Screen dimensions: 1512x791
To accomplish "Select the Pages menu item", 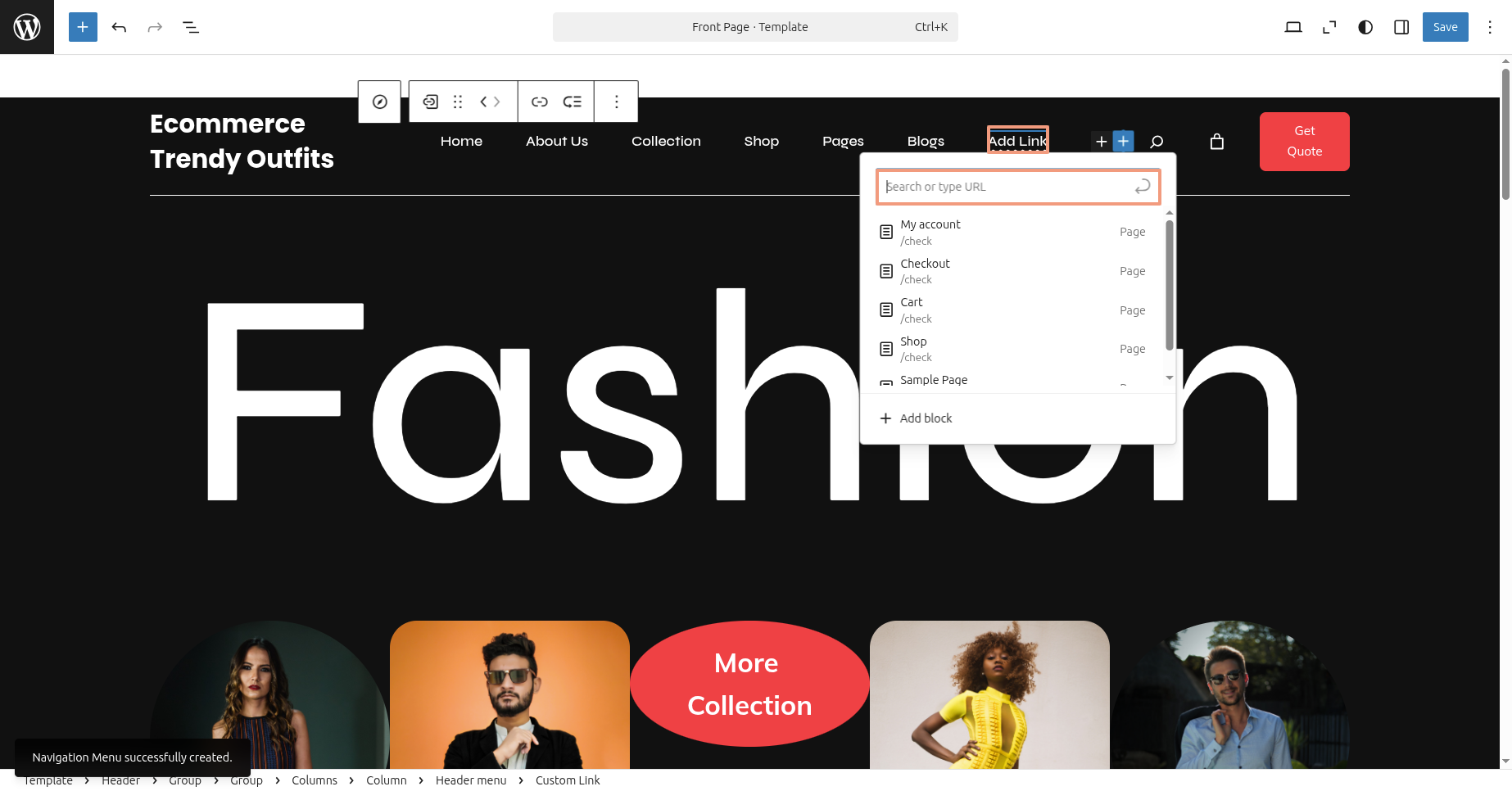I will [843, 141].
